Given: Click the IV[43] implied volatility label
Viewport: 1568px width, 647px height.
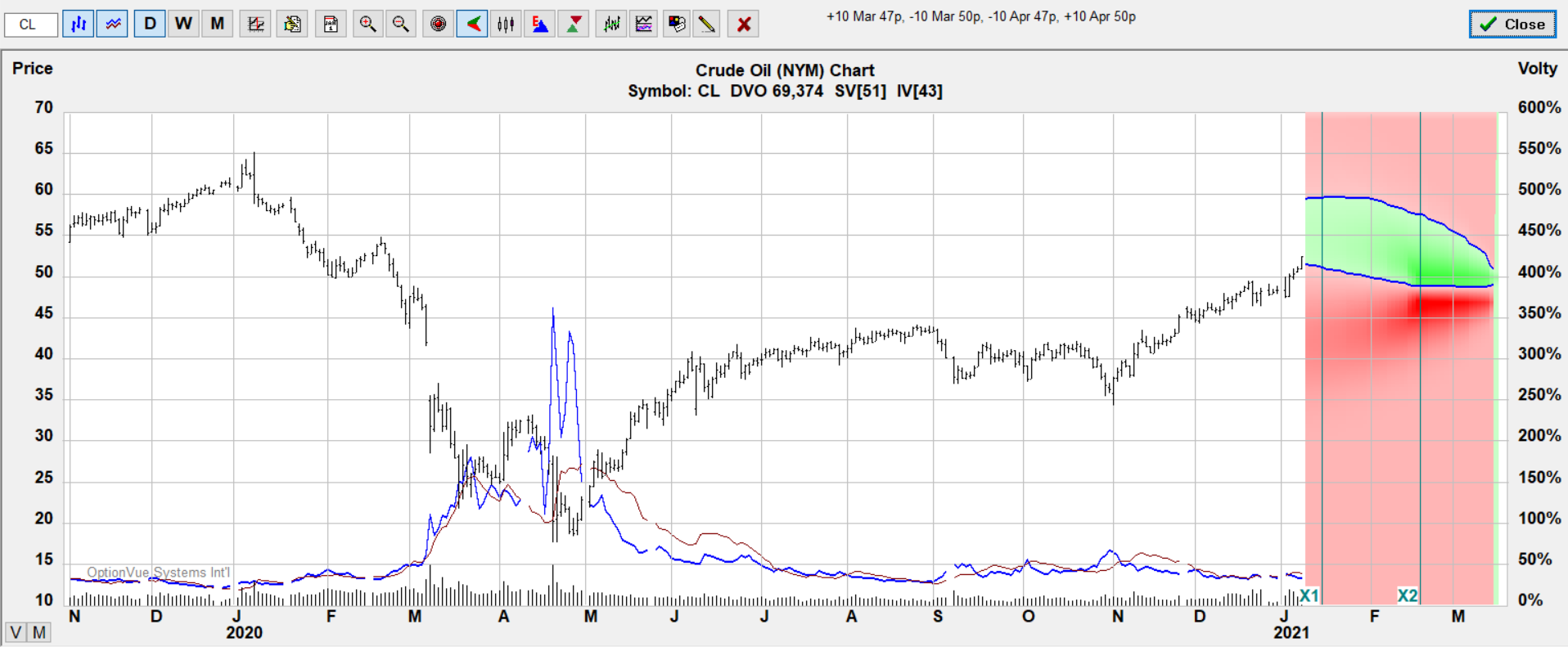Looking at the screenshot, I should pyautogui.click(x=919, y=91).
